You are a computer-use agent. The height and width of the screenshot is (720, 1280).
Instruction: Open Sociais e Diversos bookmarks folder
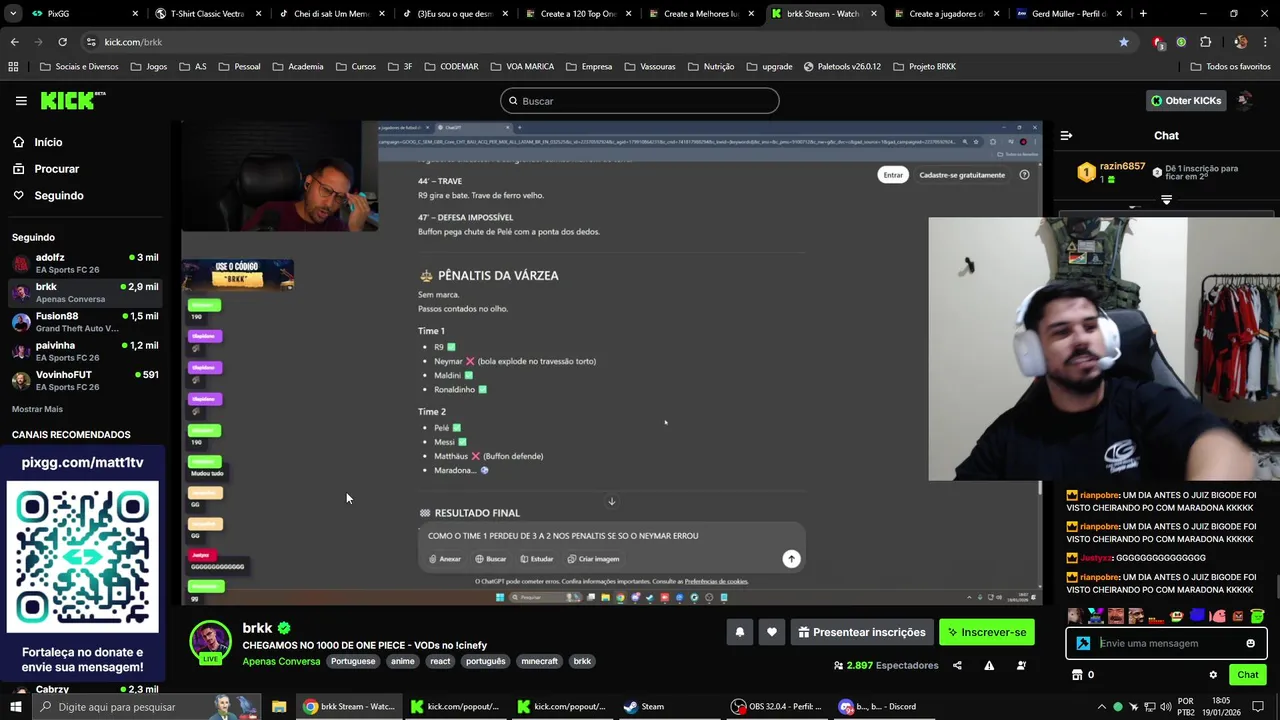(79, 67)
